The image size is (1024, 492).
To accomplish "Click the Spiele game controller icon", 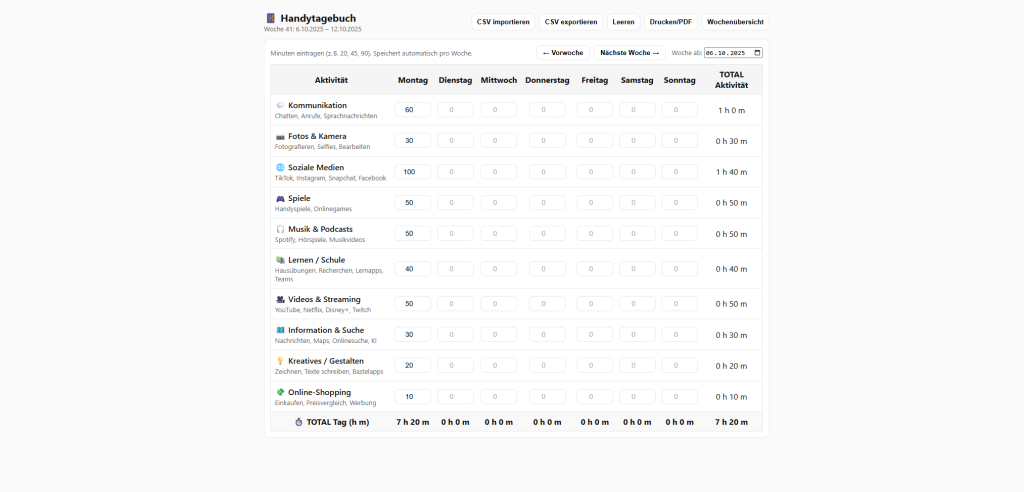I will pyautogui.click(x=280, y=198).
